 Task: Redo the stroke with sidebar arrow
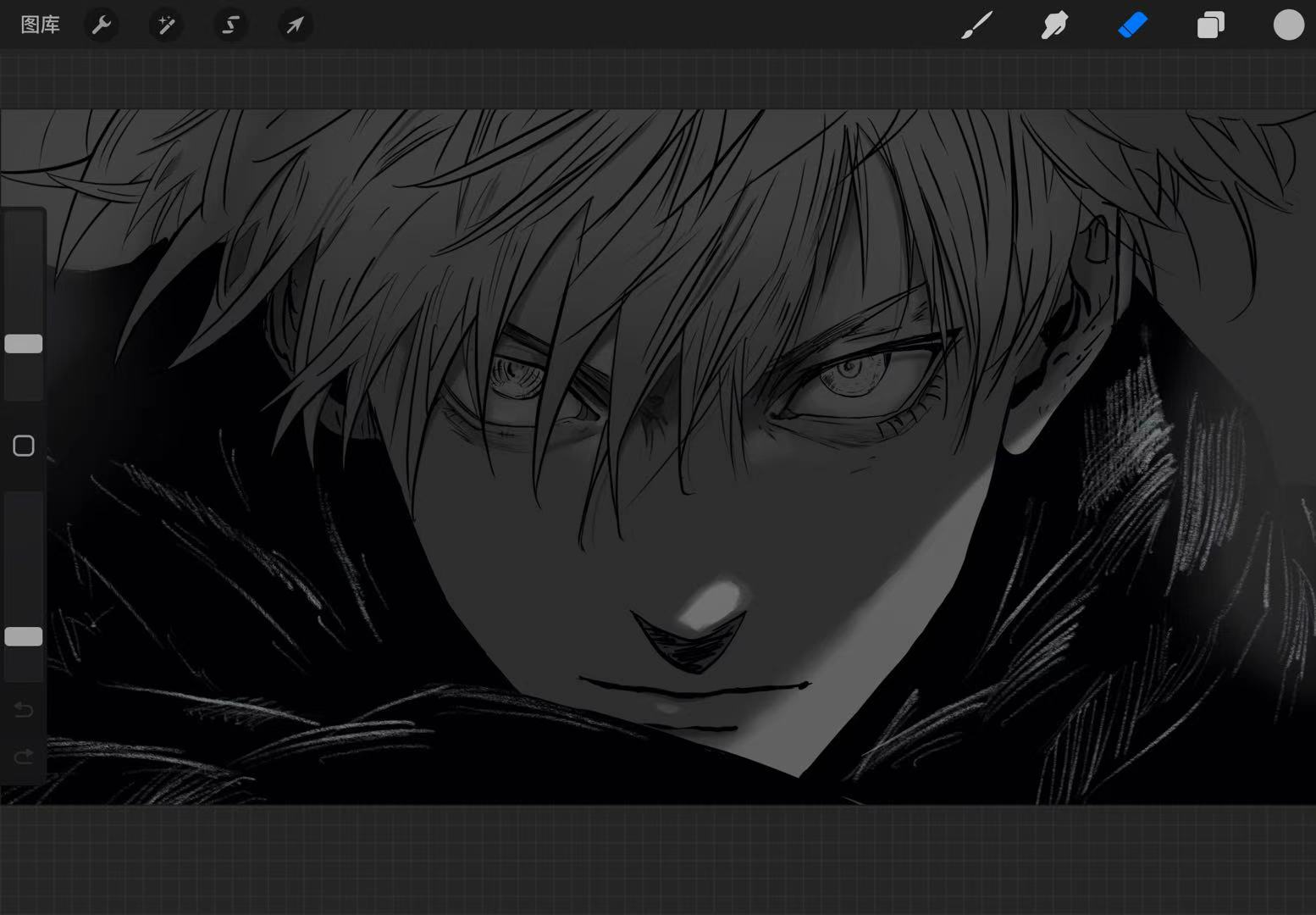(24, 756)
